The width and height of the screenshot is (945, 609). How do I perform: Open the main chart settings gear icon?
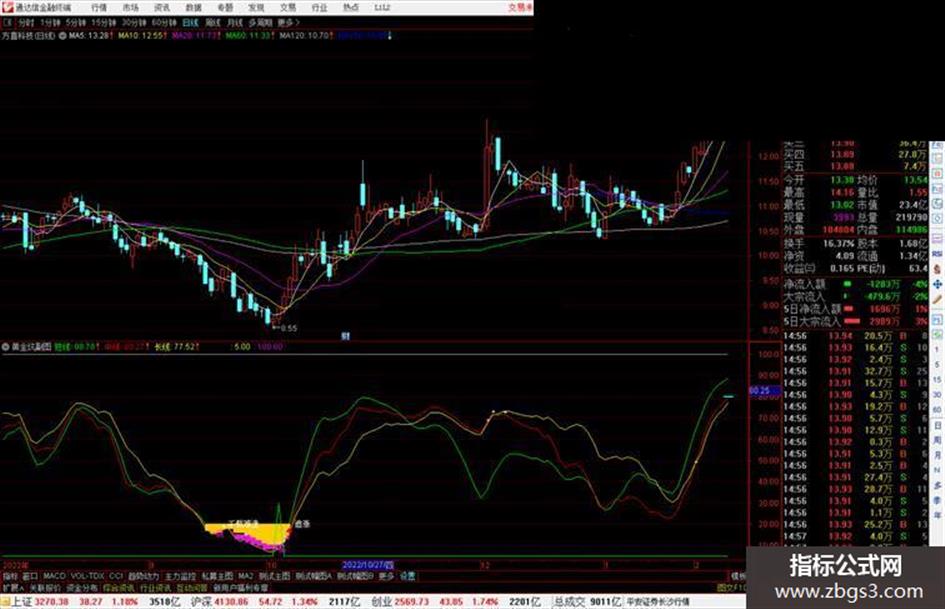click(63, 36)
